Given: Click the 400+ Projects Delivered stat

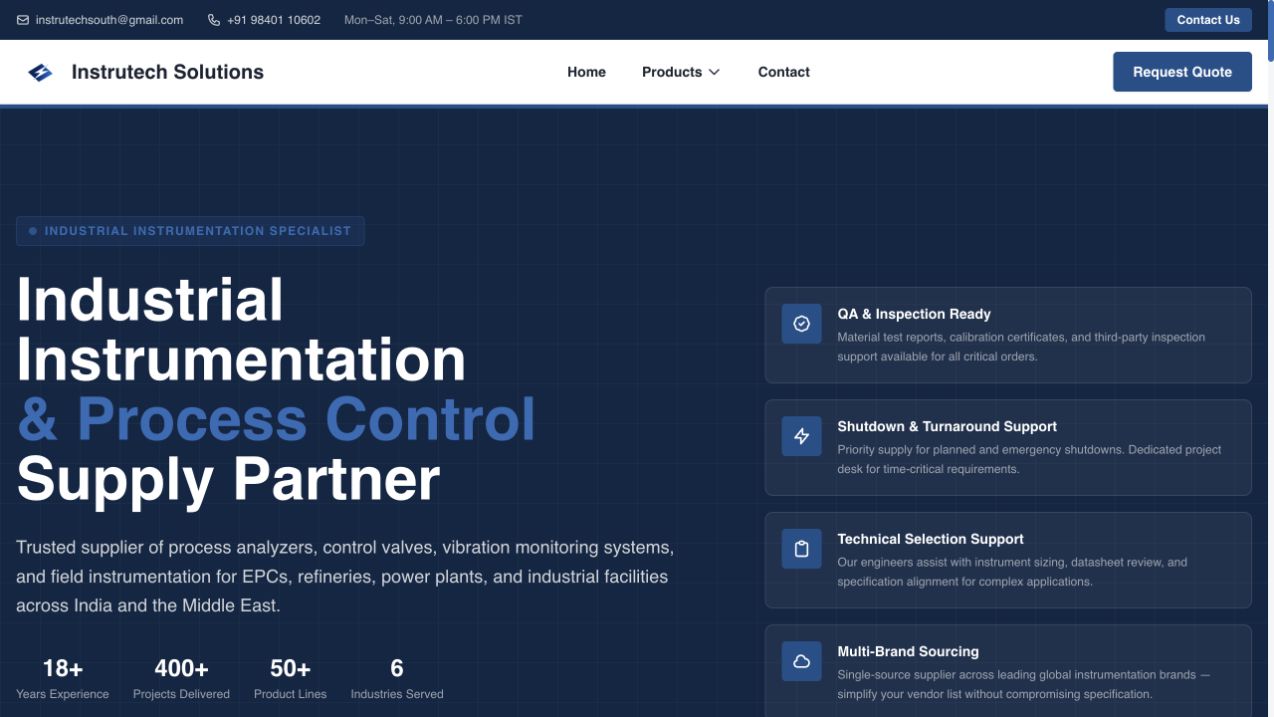Looking at the screenshot, I should tap(181, 678).
